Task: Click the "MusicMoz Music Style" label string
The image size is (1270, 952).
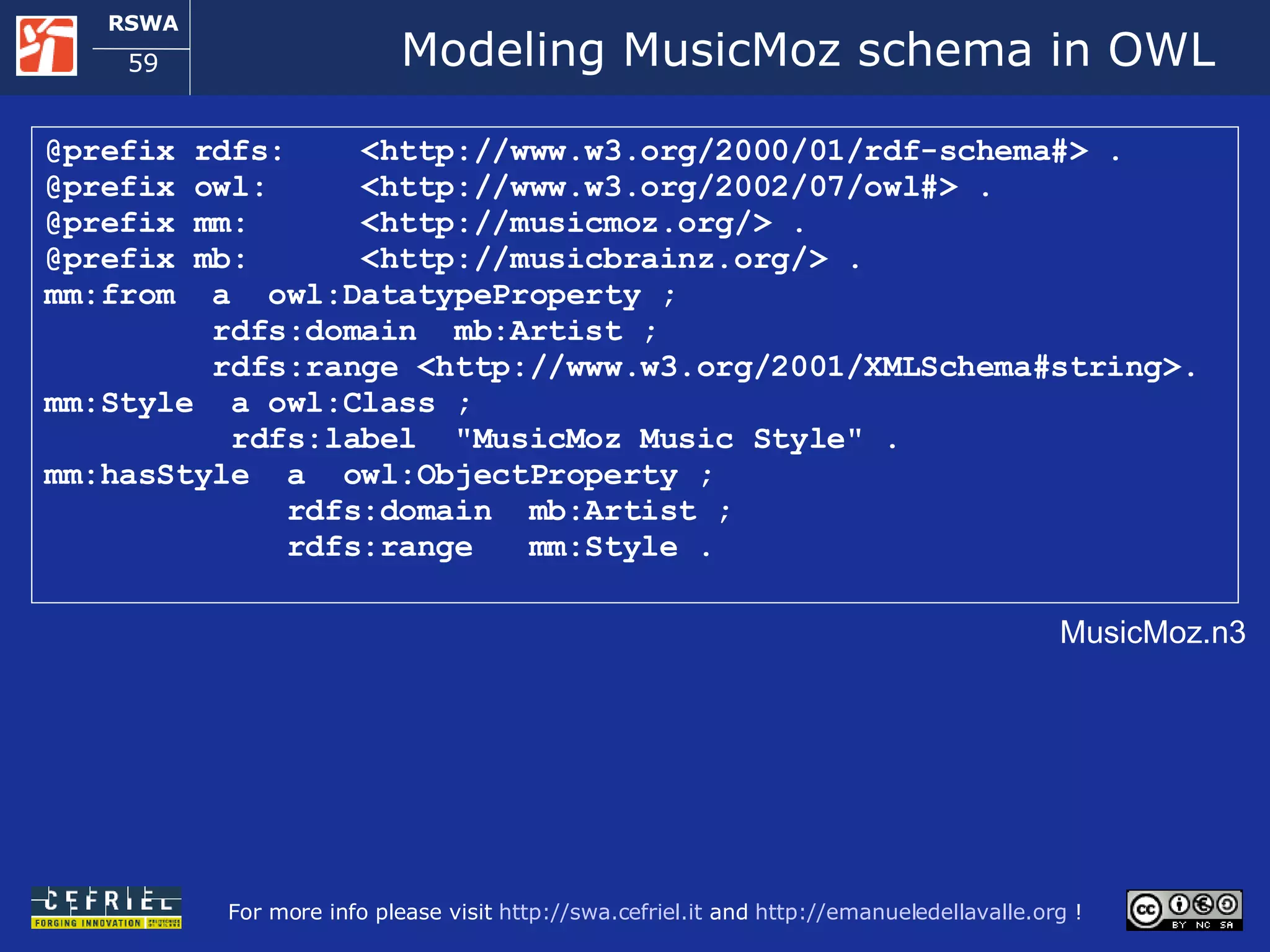Action: click(x=659, y=439)
